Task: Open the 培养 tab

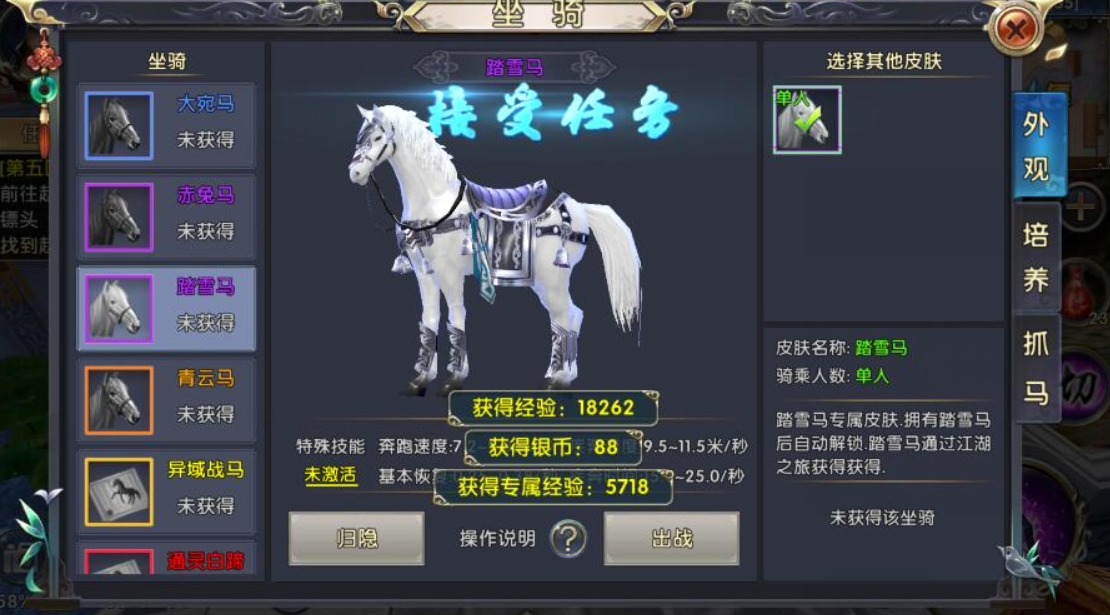Action: [x=1036, y=257]
